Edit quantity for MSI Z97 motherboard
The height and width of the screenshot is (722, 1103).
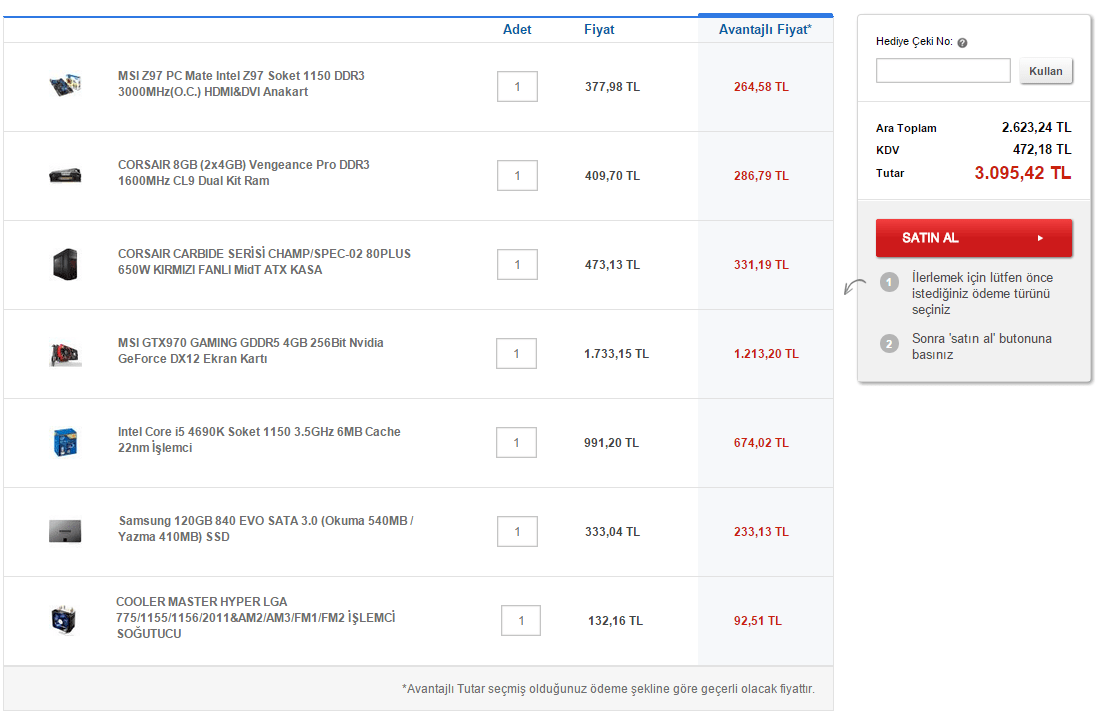click(517, 87)
